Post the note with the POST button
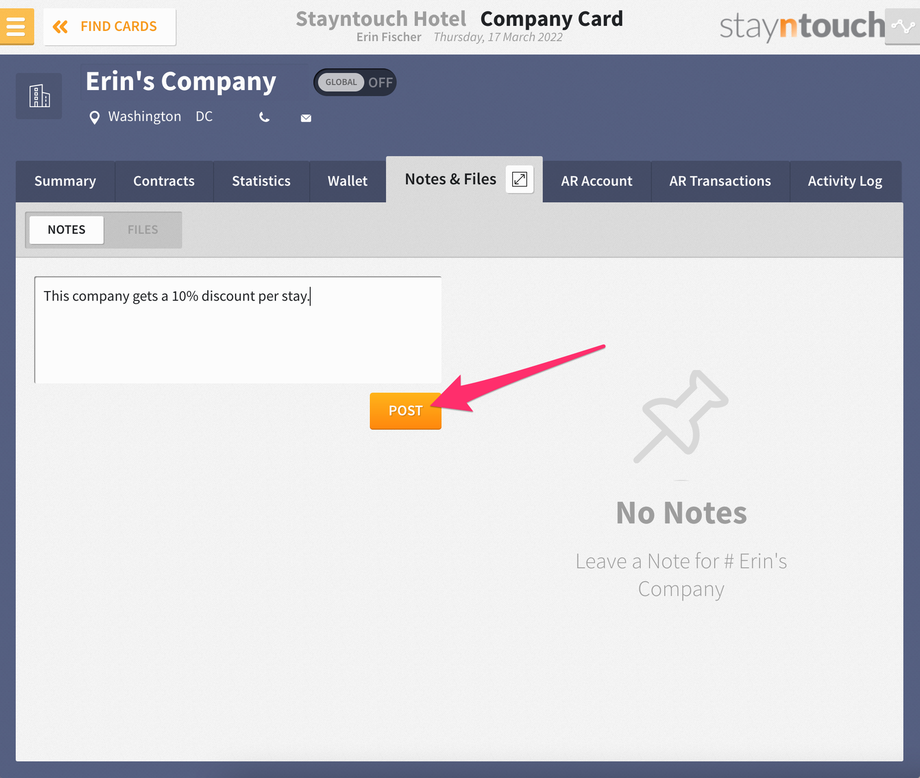Image resolution: width=920 pixels, height=778 pixels. (x=405, y=411)
